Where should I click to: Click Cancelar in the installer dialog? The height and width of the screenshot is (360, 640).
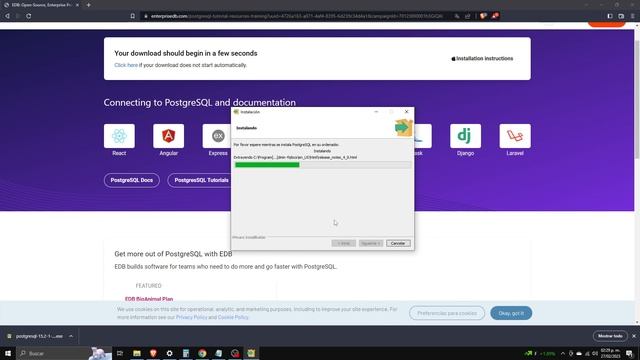pos(398,243)
